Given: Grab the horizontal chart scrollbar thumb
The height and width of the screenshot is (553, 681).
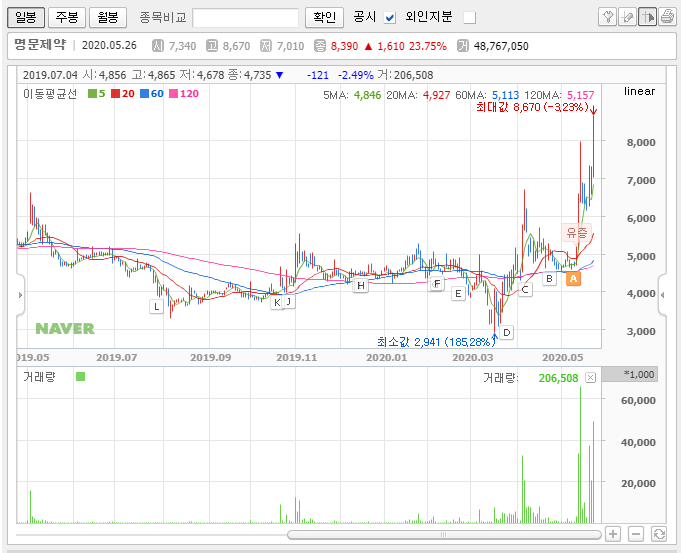Looking at the screenshot, I should click(444, 534).
